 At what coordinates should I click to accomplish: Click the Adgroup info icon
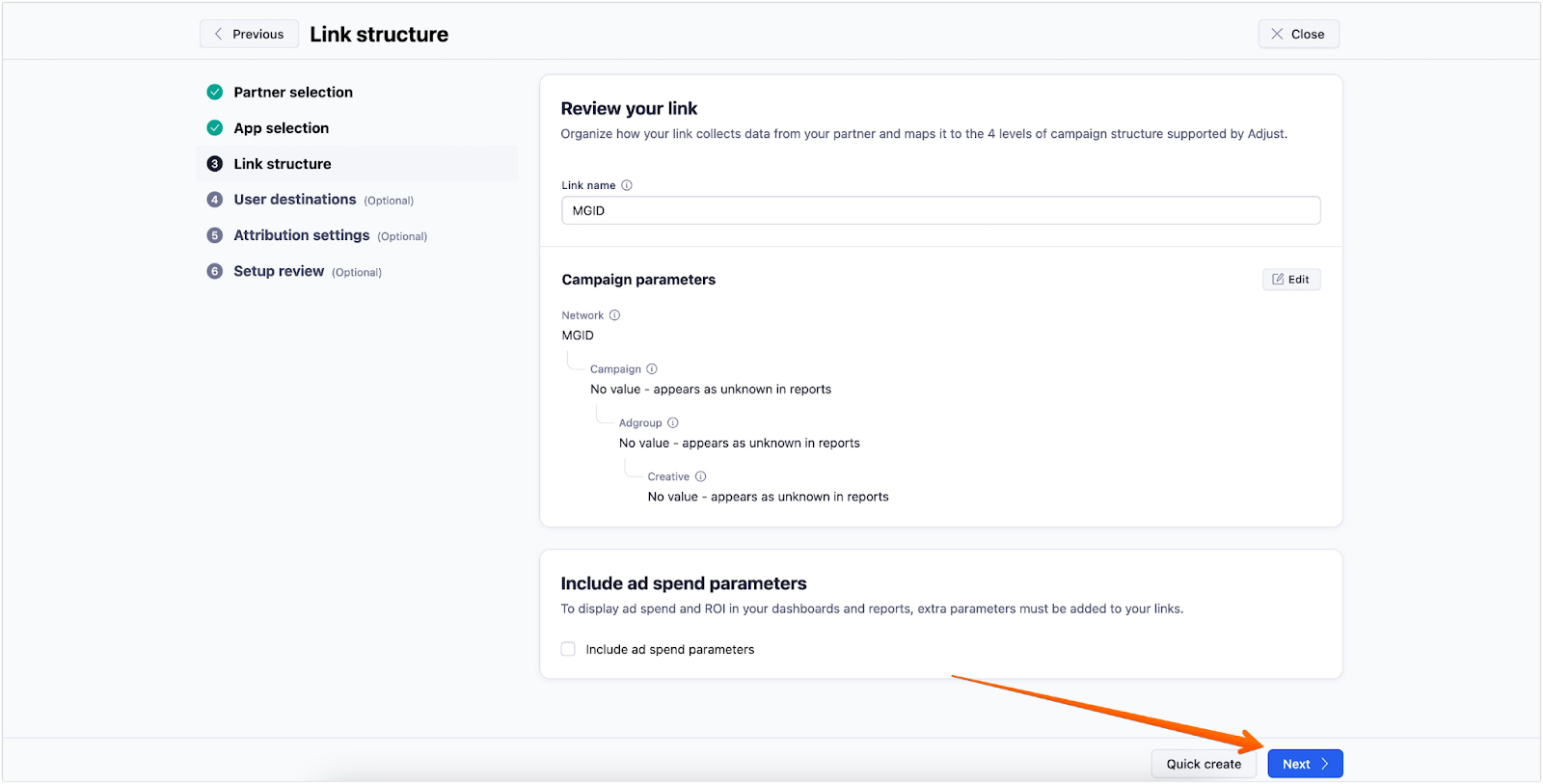click(673, 422)
